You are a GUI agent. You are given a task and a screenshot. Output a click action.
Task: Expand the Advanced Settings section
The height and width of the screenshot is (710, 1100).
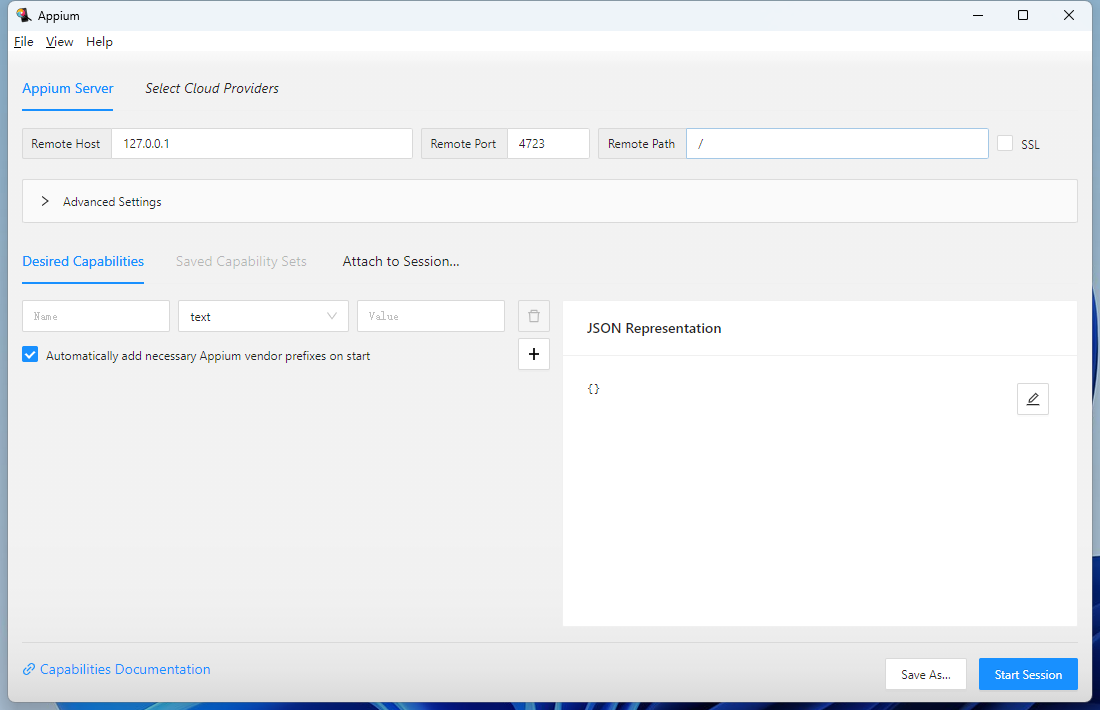coord(550,201)
